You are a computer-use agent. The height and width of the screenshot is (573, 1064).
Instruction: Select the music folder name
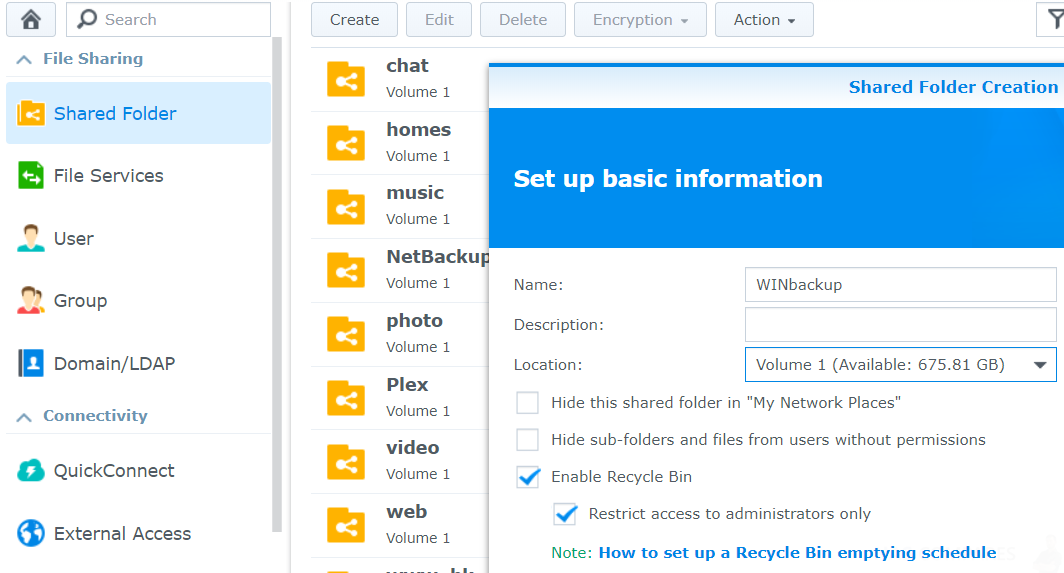point(415,193)
